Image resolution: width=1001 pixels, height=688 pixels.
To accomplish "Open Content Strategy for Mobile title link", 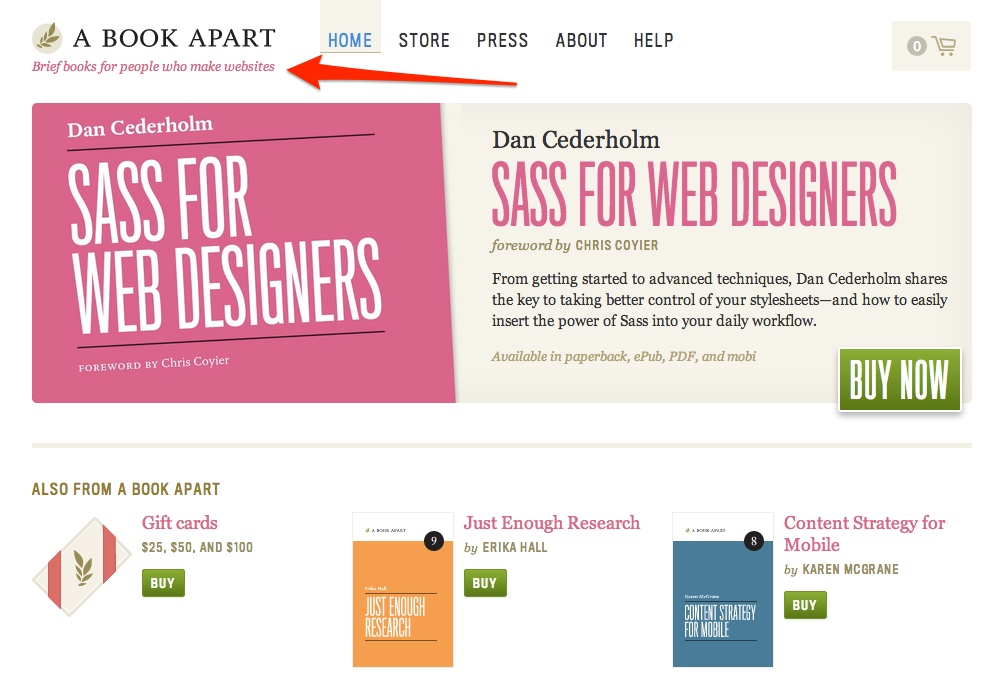I will pyautogui.click(x=864, y=534).
